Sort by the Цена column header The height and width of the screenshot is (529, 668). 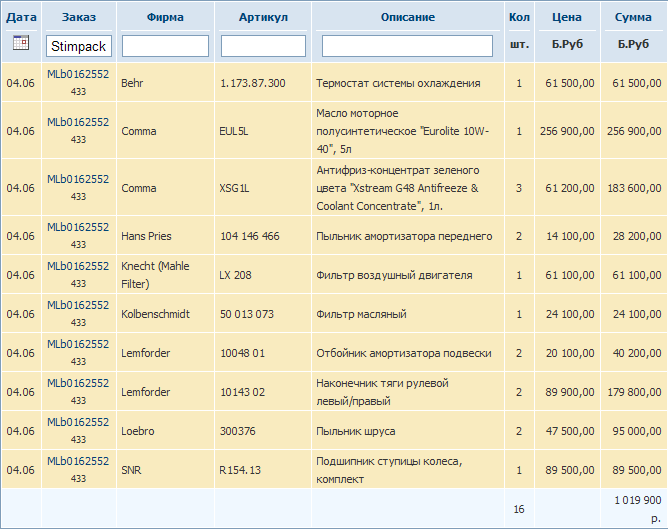pyautogui.click(x=567, y=17)
